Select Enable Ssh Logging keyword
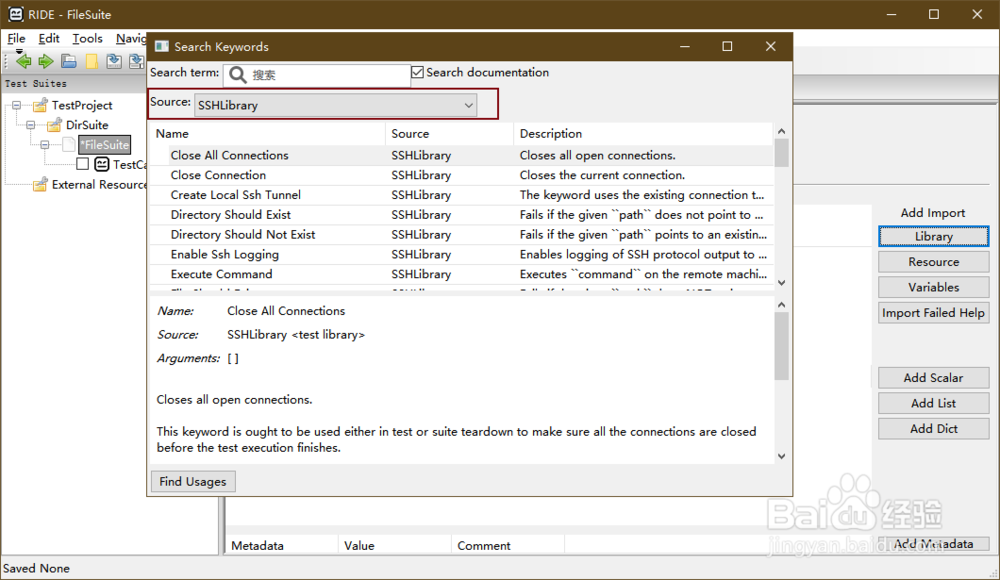 [x=462, y=254]
